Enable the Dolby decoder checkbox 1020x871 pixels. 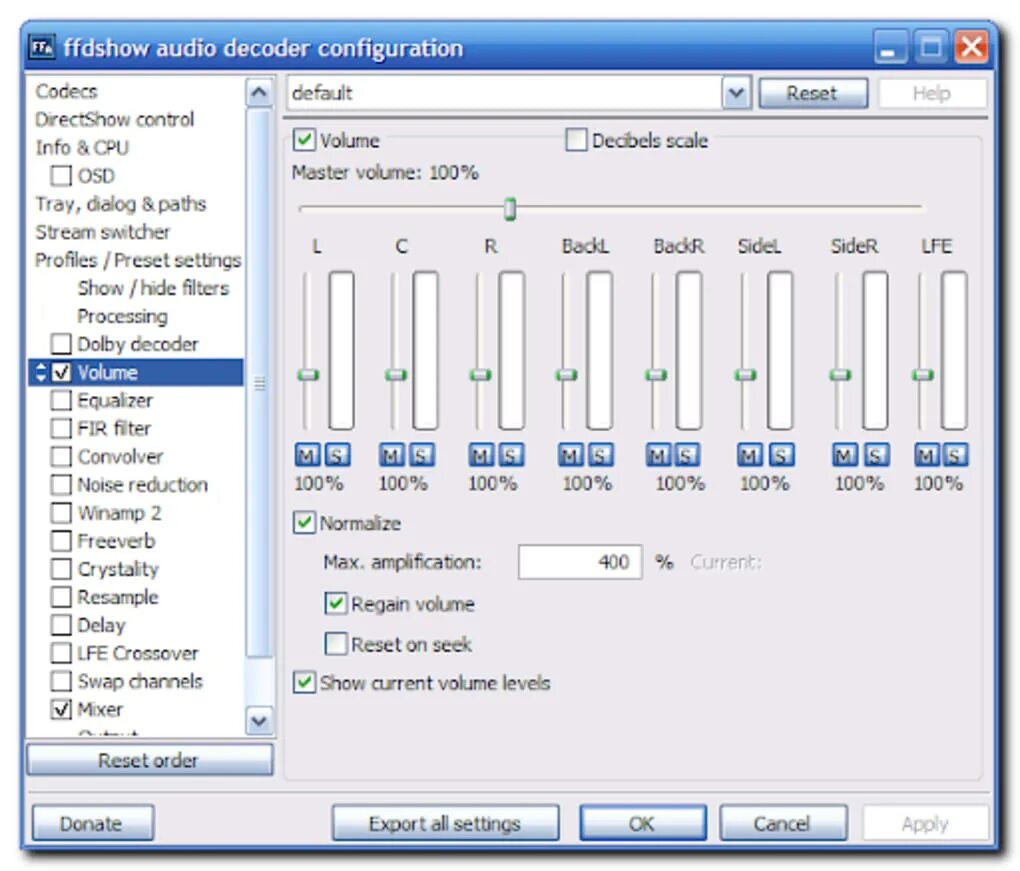click(61, 343)
